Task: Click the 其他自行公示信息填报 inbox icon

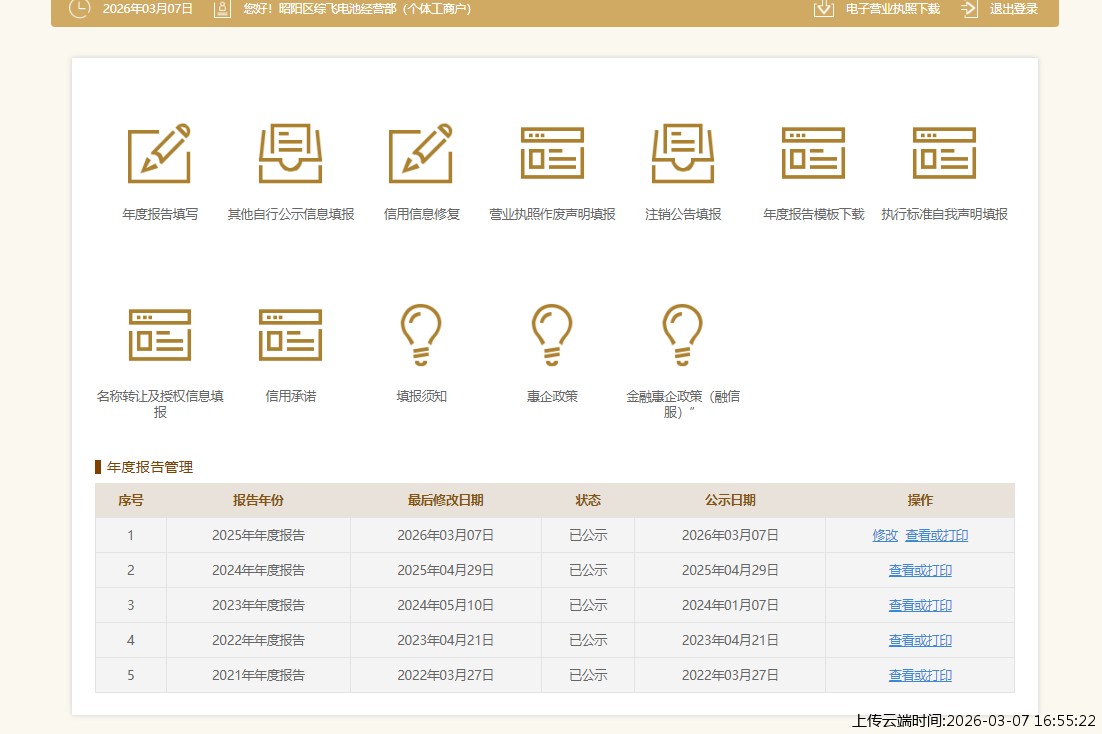Action: 290,154
